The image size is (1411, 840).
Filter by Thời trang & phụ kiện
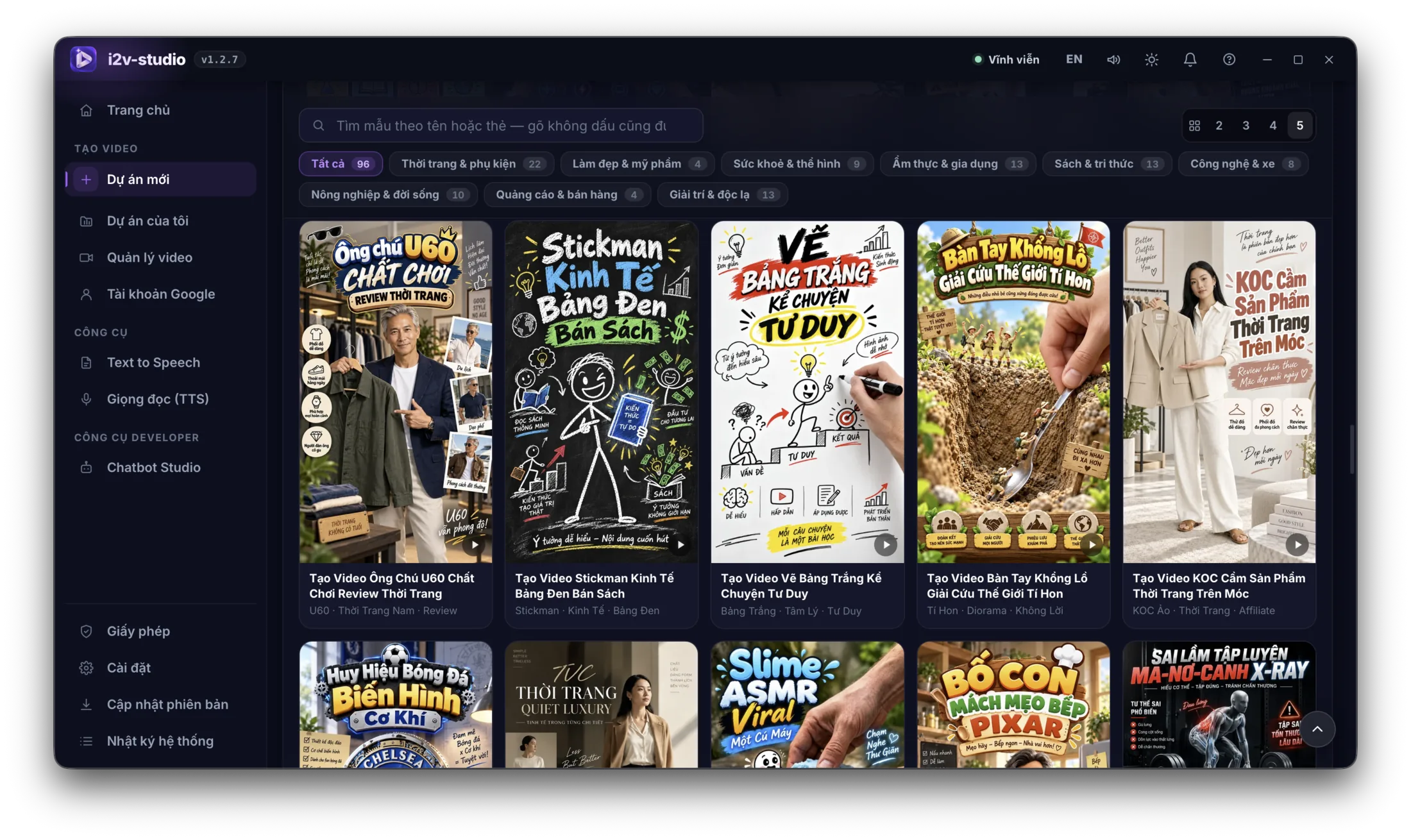pyautogui.click(x=471, y=164)
